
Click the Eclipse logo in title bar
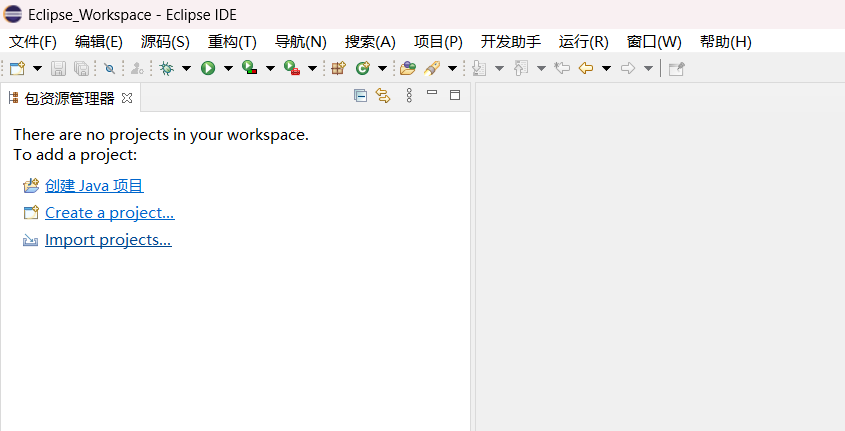point(13,14)
